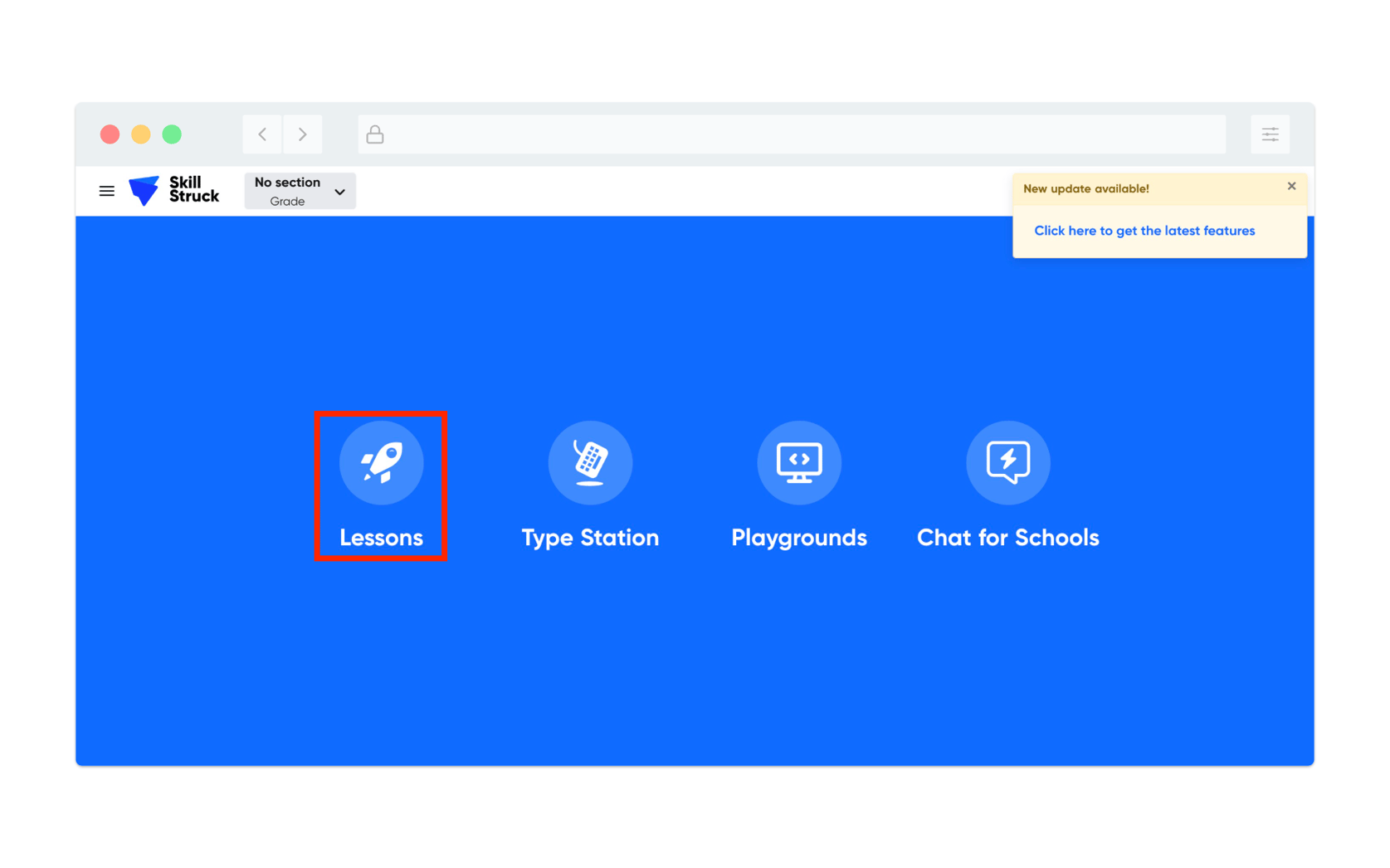The height and width of the screenshot is (868, 1390).
Task: Open the Playgrounds code monitor icon
Action: (x=798, y=462)
